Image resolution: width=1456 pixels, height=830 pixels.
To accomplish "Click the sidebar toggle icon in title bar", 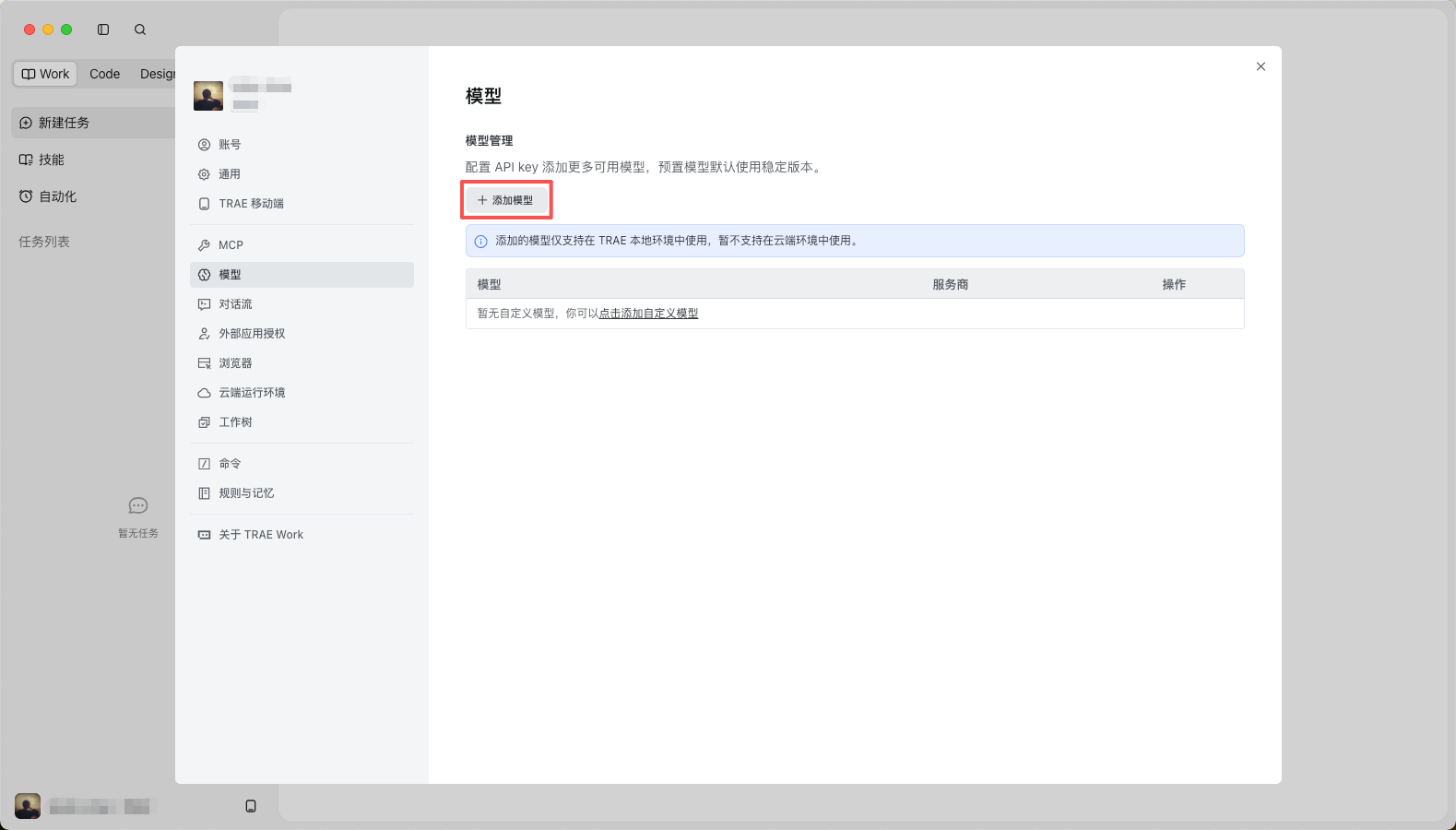I will pyautogui.click(x=103, y=30).
